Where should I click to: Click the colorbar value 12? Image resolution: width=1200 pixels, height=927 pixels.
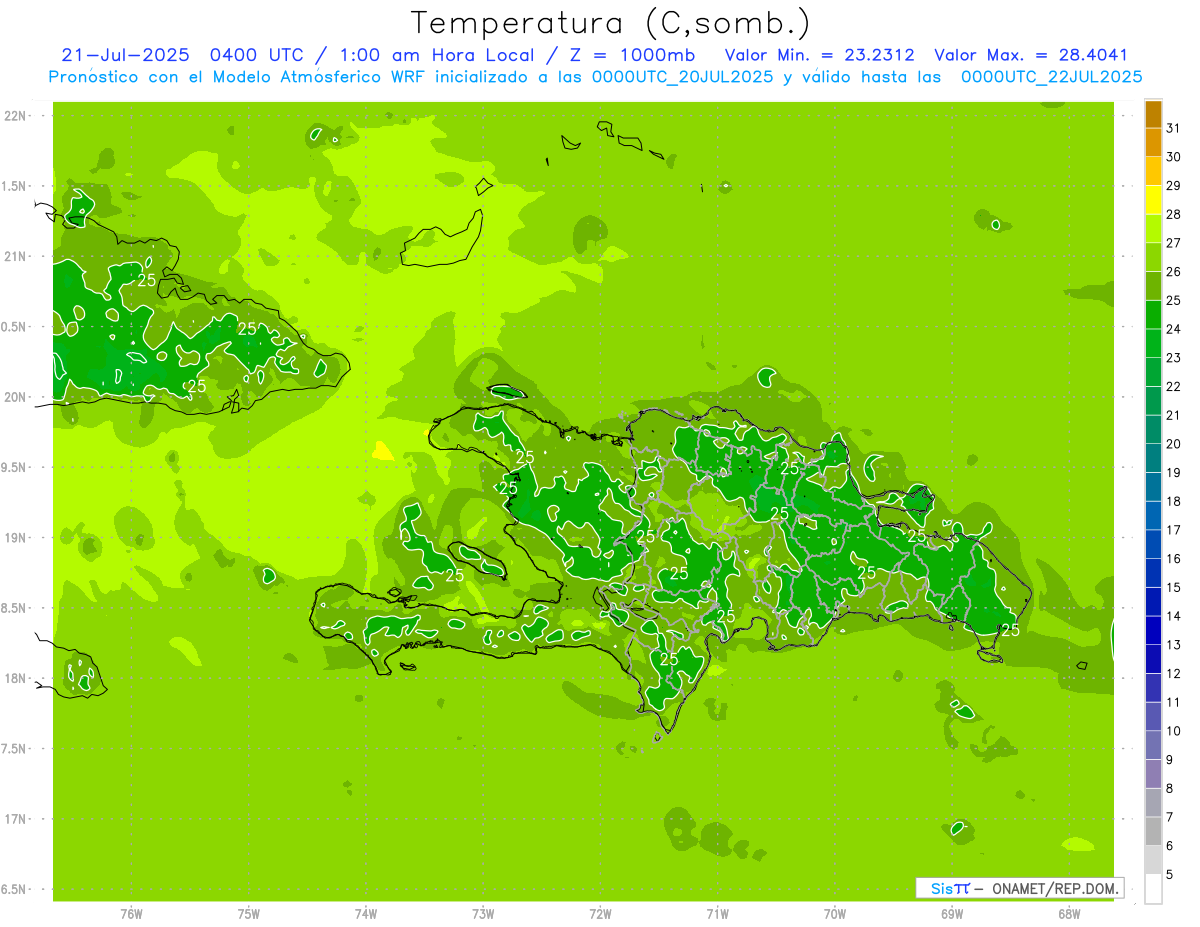[1174, 674]
